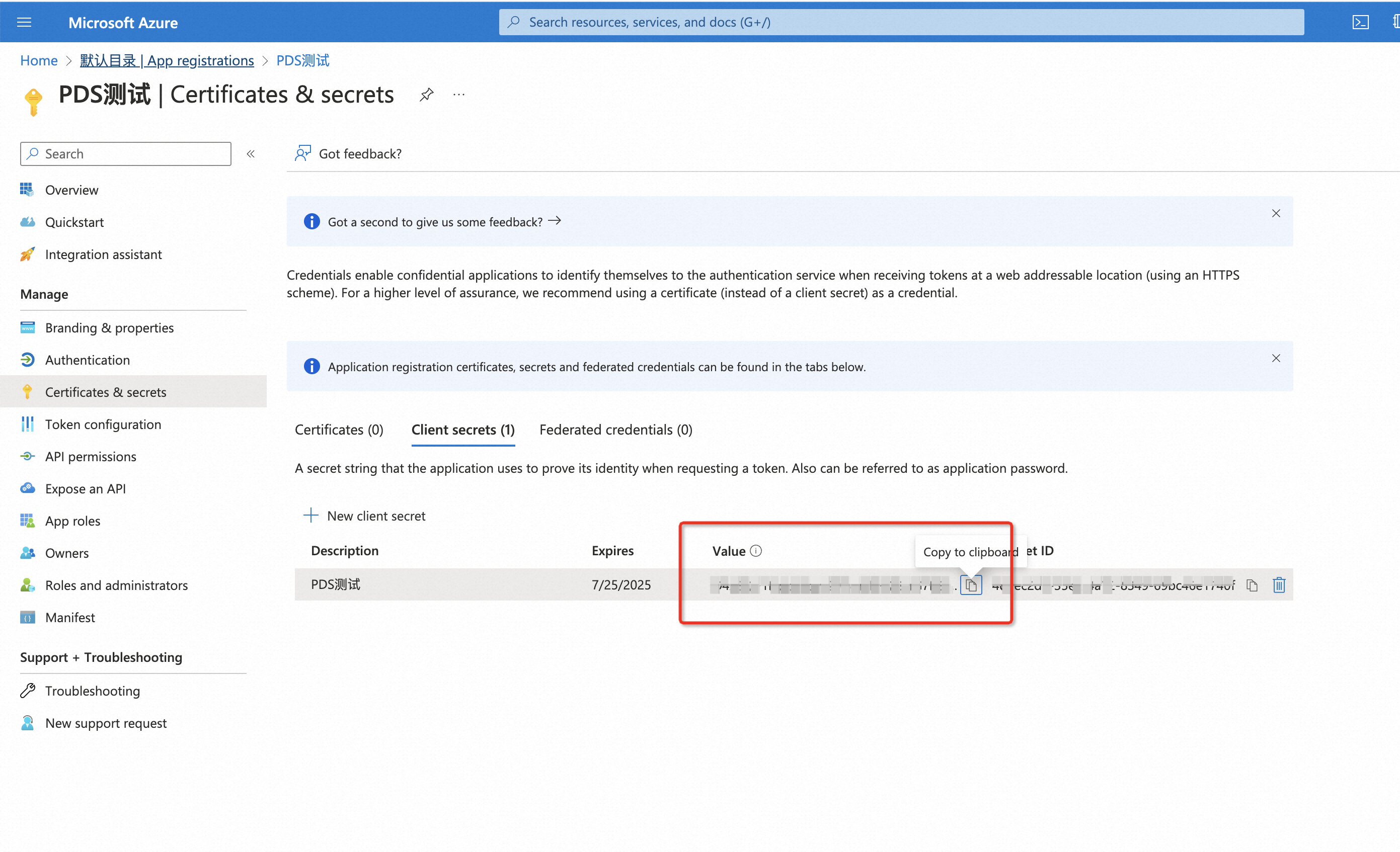
Task: Collapse the left navigation sidebar
Action: click(x=251, y=154)
